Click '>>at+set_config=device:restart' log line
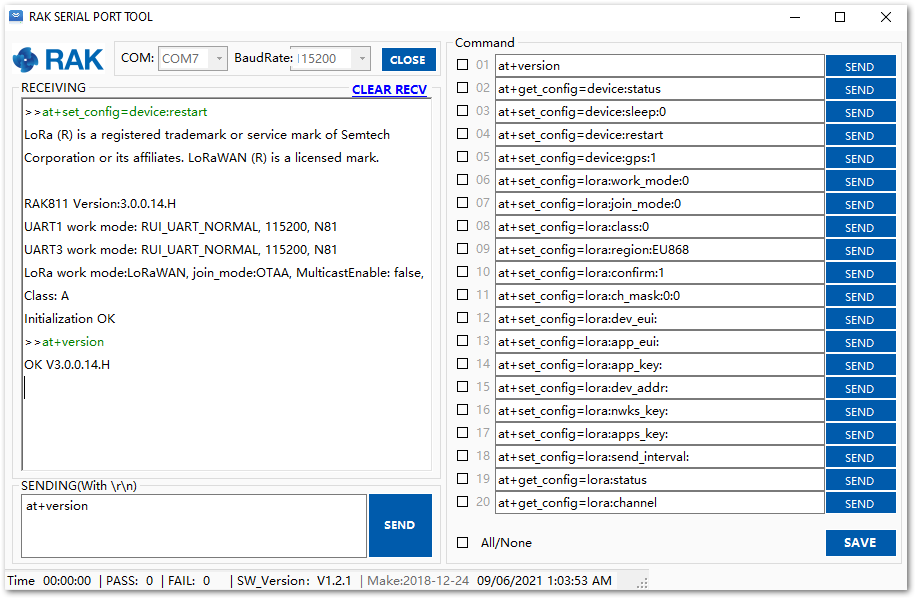Screen dimensions: 916x599 pyautogui.click(x=116, y=112)
